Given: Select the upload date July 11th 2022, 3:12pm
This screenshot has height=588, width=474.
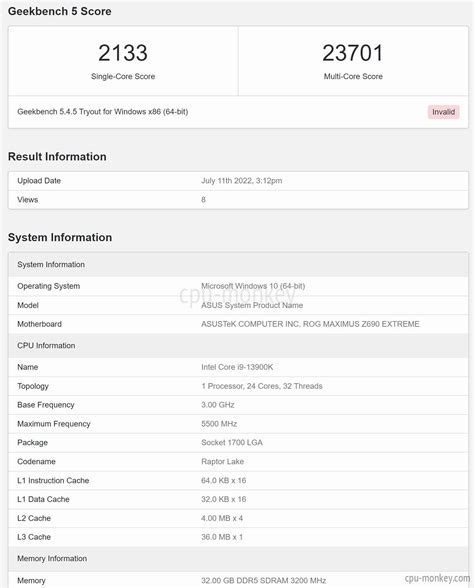Looking at the screenshot, I should 242,181.
